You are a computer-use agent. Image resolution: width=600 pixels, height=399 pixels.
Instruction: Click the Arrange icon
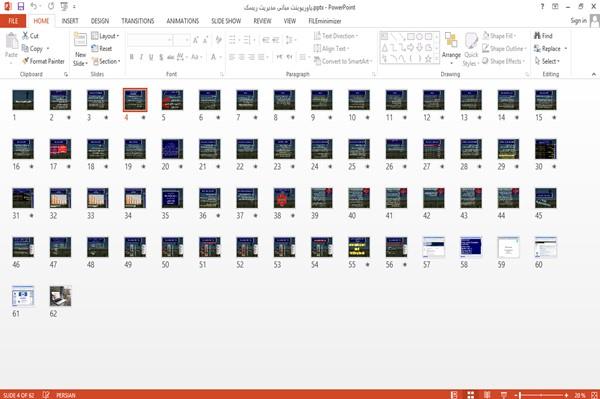tap(451, 41)
